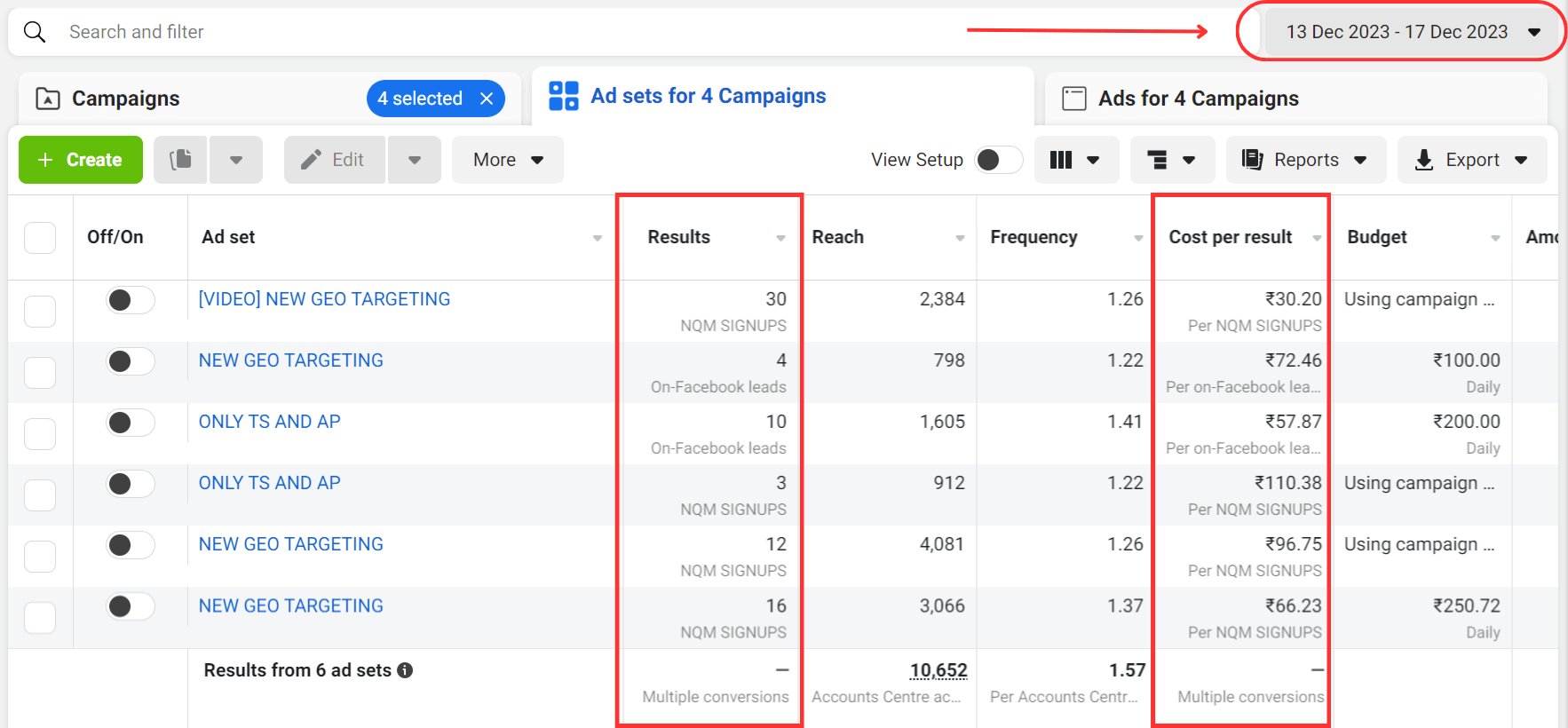Click the search magnifier icon
The width and height of the screenshot is (1568, 728).
pyautogui.click(x=35, y=32)
